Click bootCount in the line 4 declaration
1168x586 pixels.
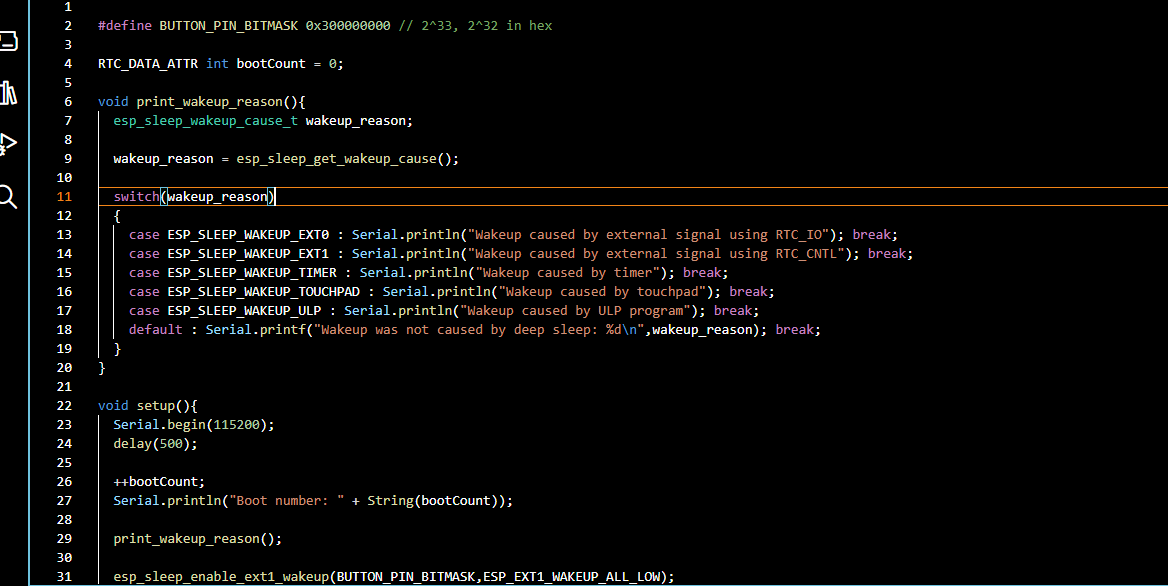[x=271, y=64]
